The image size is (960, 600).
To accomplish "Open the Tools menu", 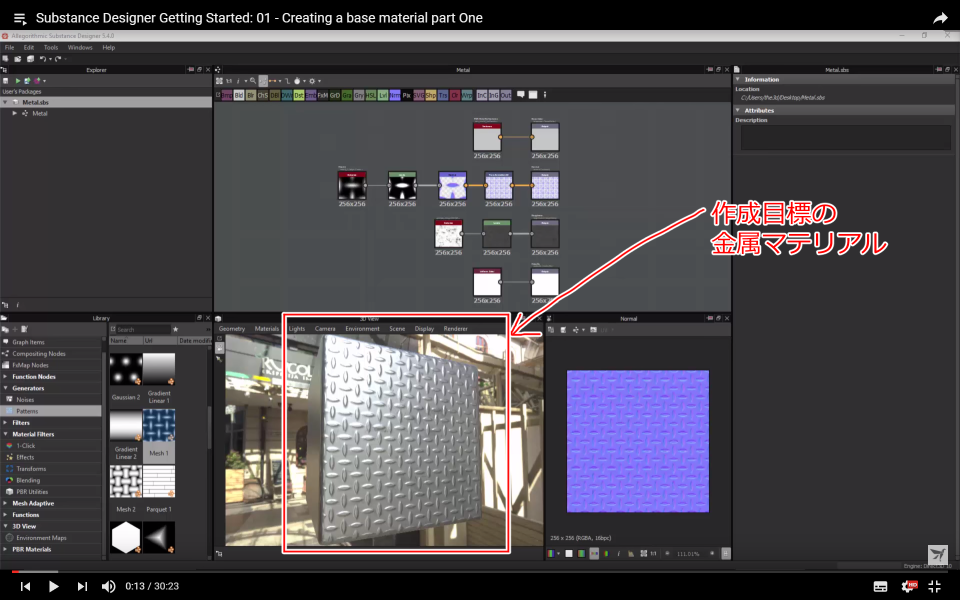I will (51, 47).
